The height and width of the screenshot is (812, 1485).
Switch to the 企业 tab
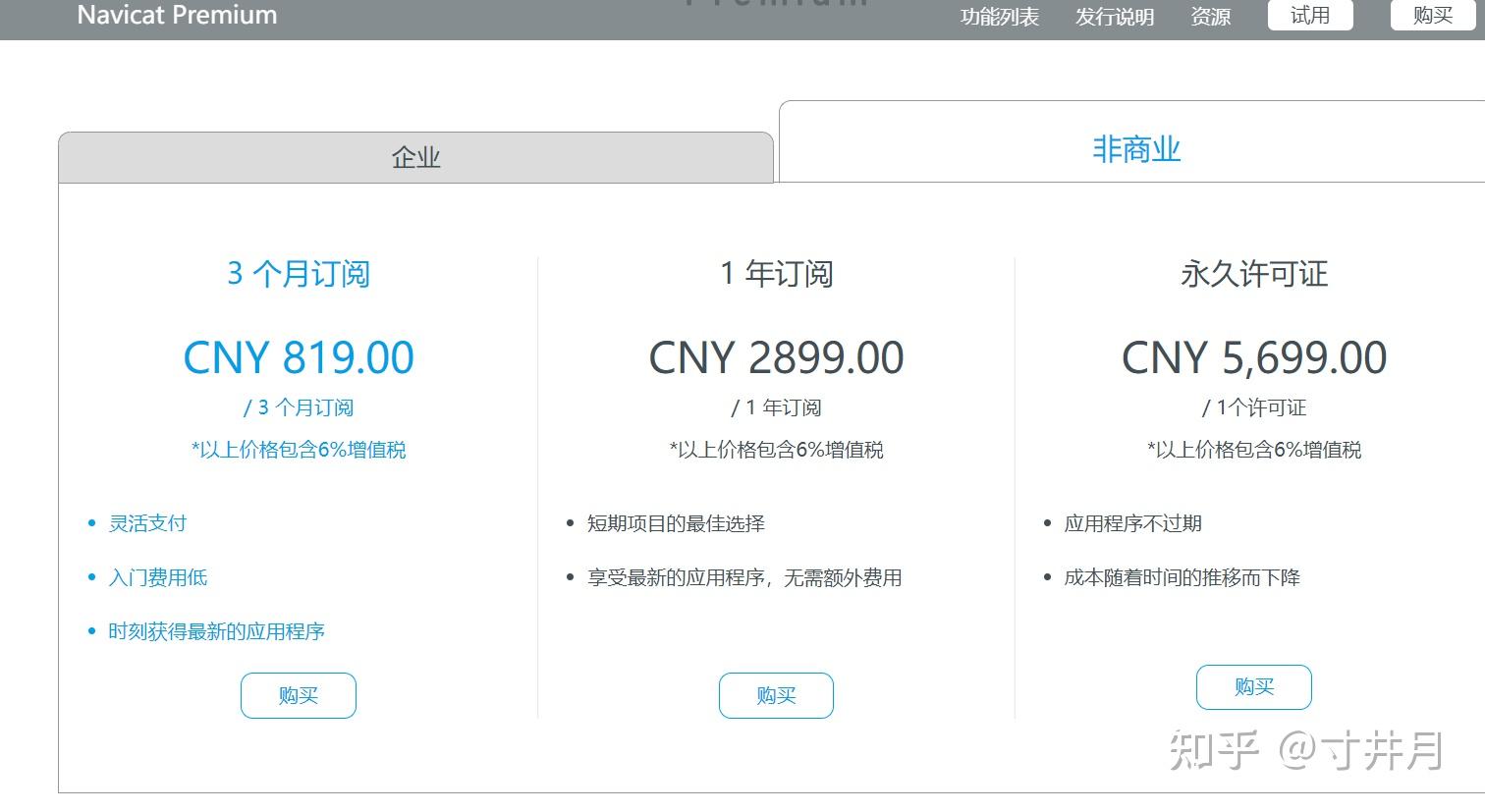coord(415,157)
